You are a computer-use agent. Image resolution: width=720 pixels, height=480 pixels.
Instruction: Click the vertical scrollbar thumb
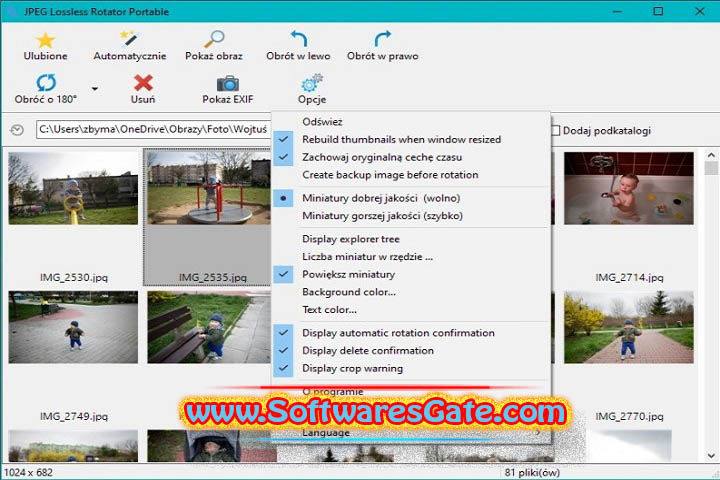pos(711,168)
